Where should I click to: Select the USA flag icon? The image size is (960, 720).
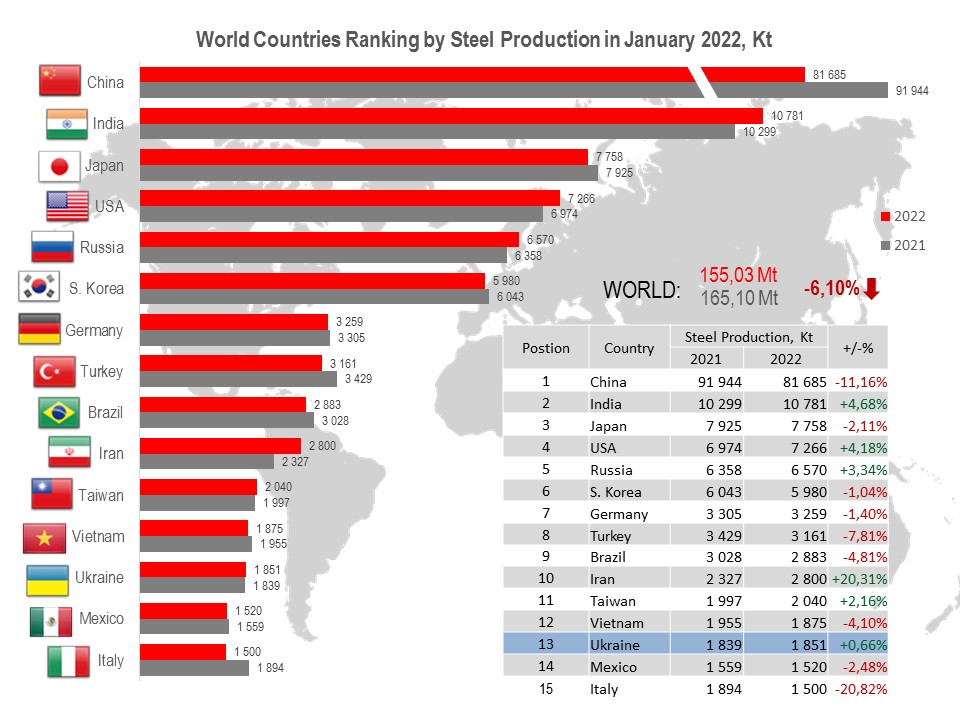(67, 206)
